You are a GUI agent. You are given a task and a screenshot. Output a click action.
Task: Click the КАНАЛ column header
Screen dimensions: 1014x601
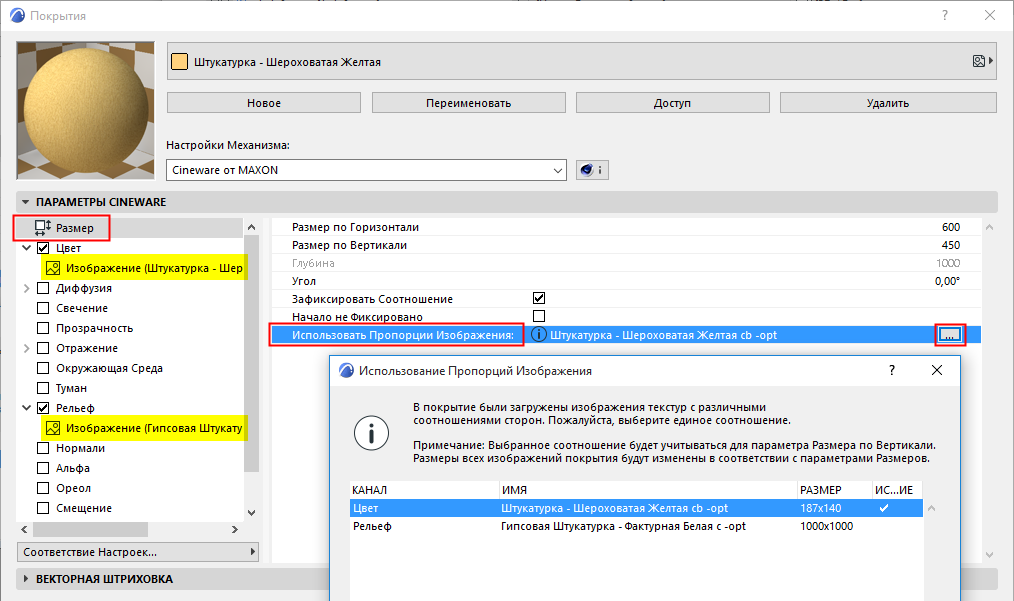click(x=424, y=490)
